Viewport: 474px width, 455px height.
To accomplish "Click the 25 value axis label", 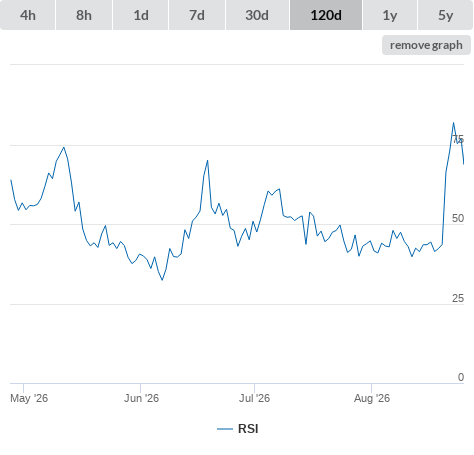I will (458, 298).
